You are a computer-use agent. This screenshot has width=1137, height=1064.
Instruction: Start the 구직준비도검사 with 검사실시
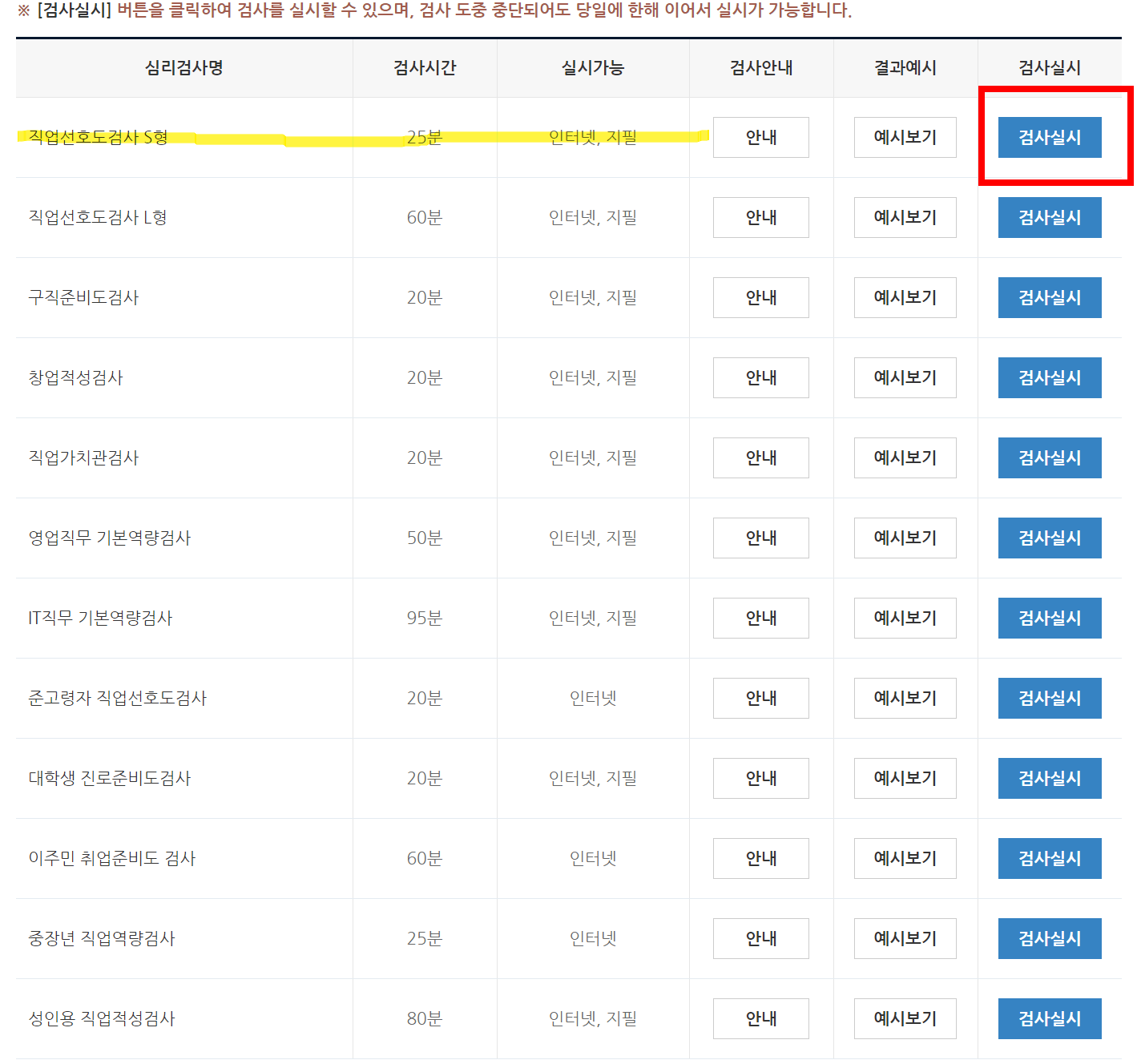pyautogui.click(x=1049, y=297)
